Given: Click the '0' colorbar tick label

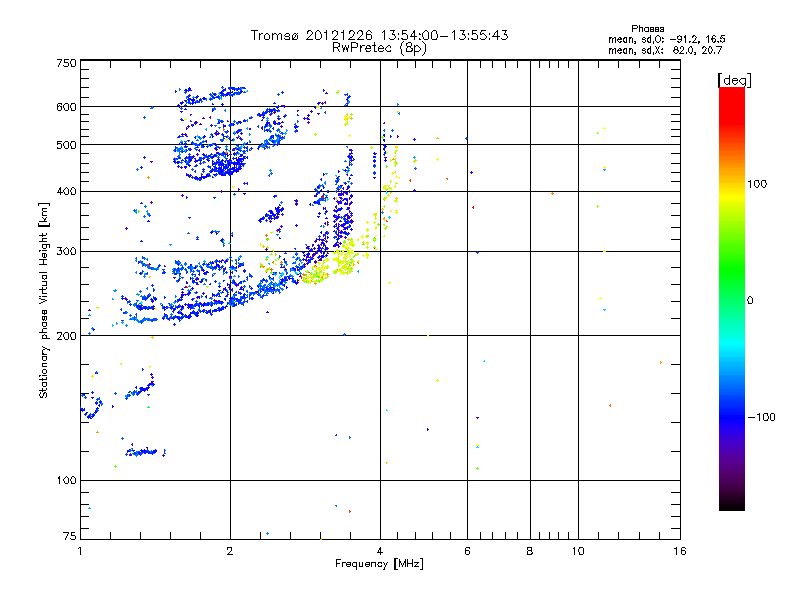Looking at the screenshot, I should click(750, 300).
